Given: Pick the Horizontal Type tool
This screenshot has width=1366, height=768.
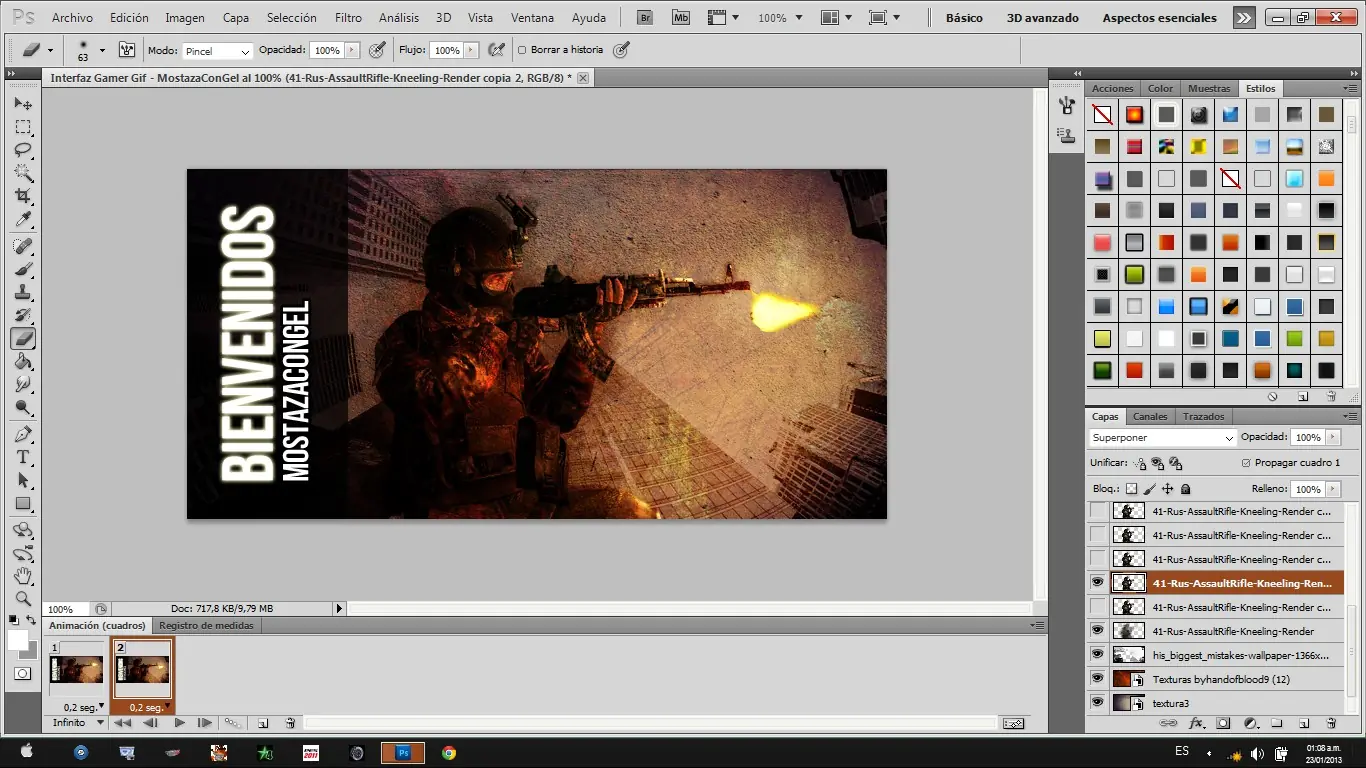Looking at the screenshot, I should tap(23, 457).
